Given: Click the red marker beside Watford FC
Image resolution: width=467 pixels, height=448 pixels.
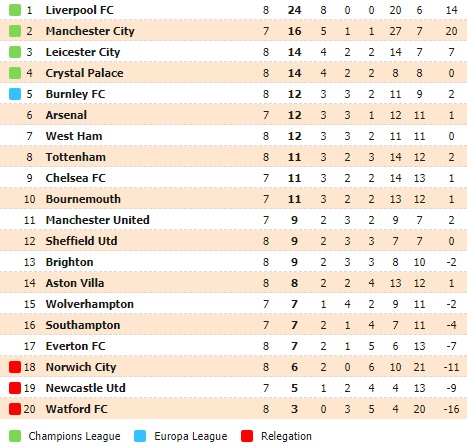Looking at the screenshot, I should (15, 409).
